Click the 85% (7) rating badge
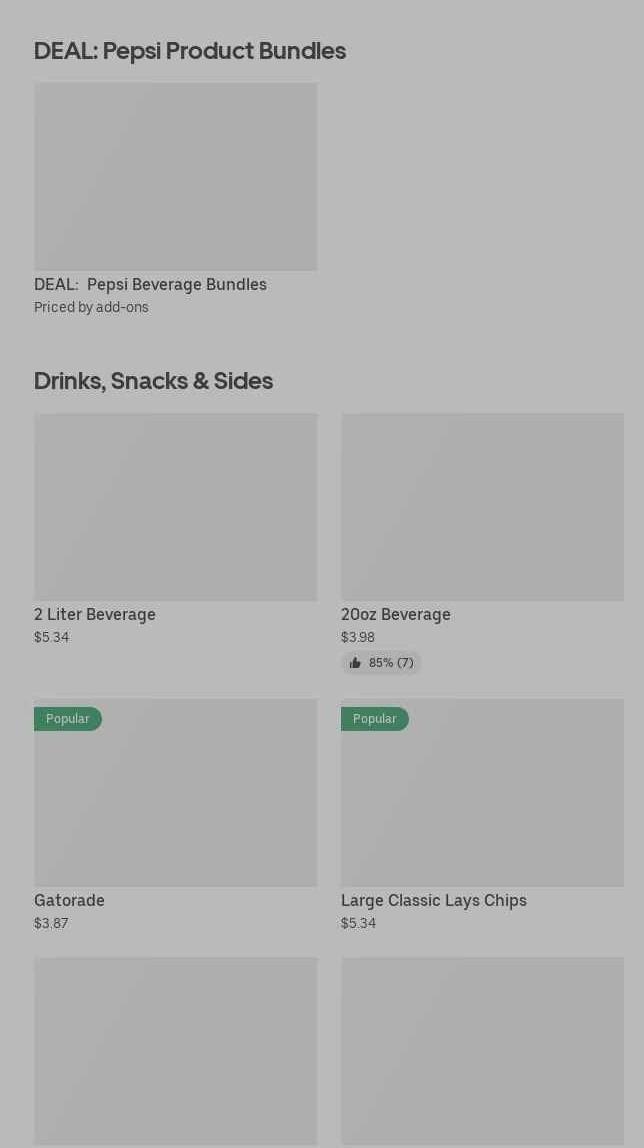 (x=382, y=663)
